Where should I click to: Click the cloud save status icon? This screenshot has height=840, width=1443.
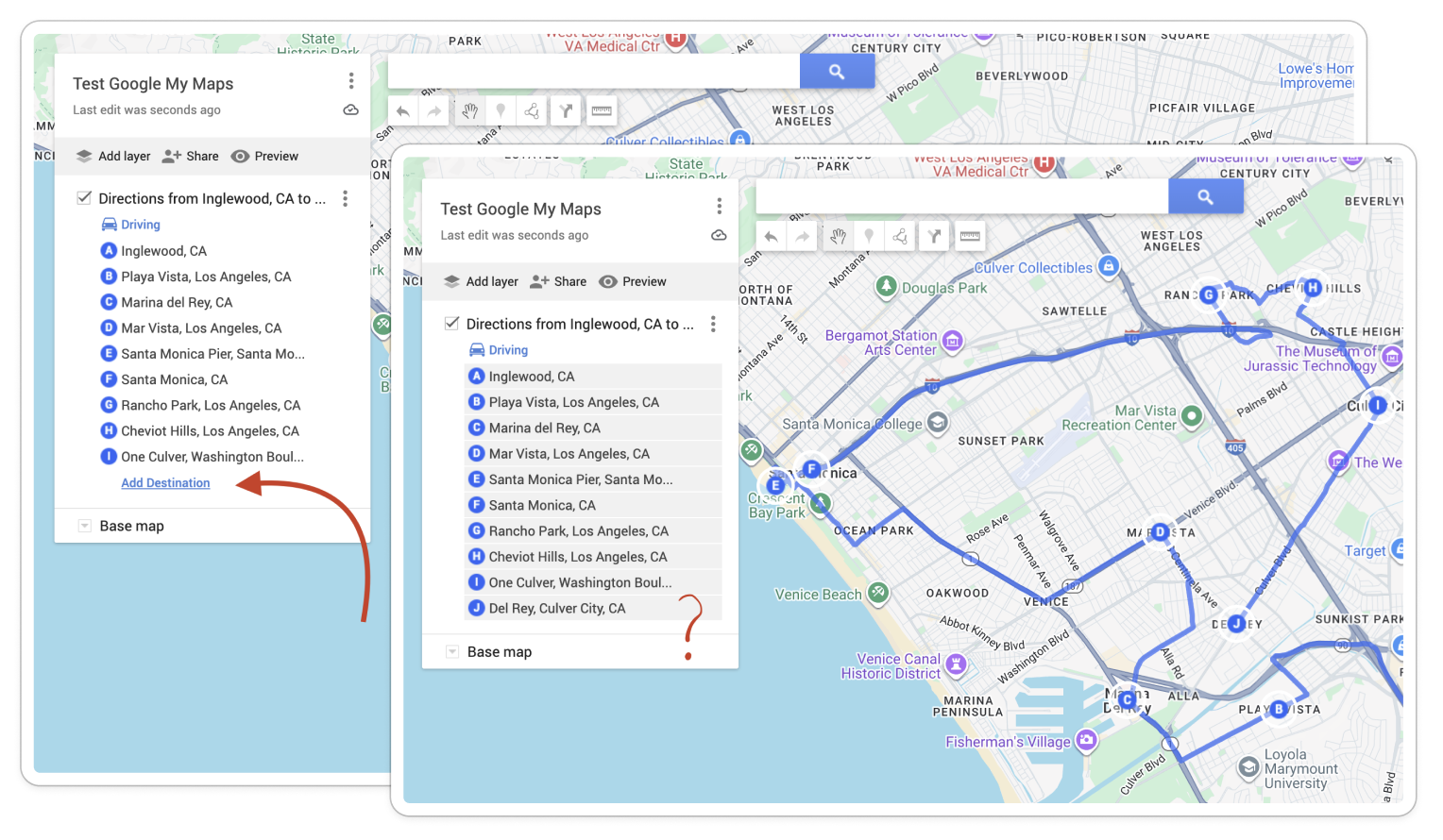719,235
